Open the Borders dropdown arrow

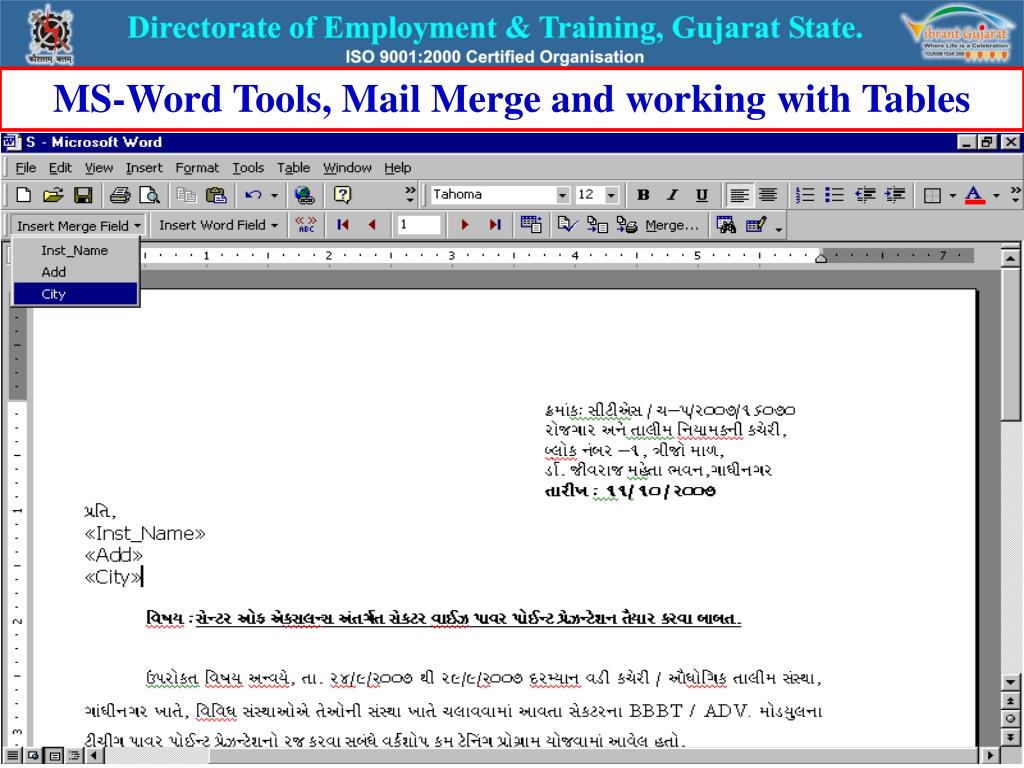[952, 195]
